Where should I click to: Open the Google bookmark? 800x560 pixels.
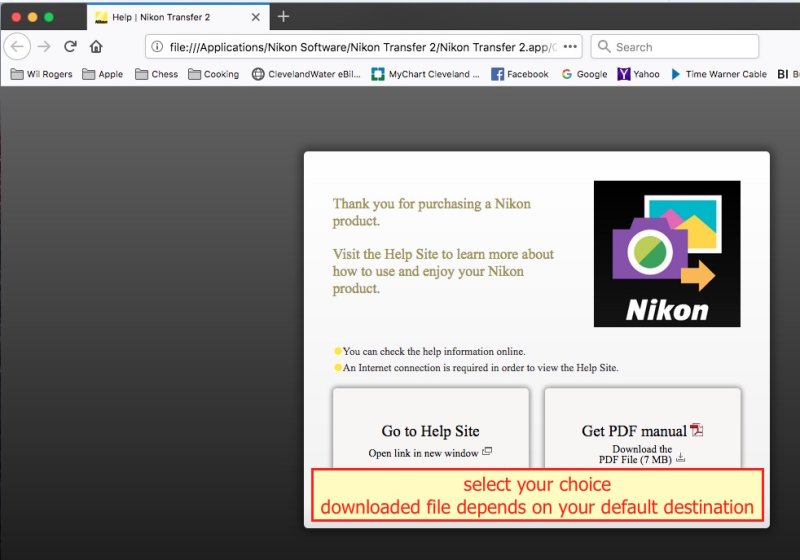[584, 74]
